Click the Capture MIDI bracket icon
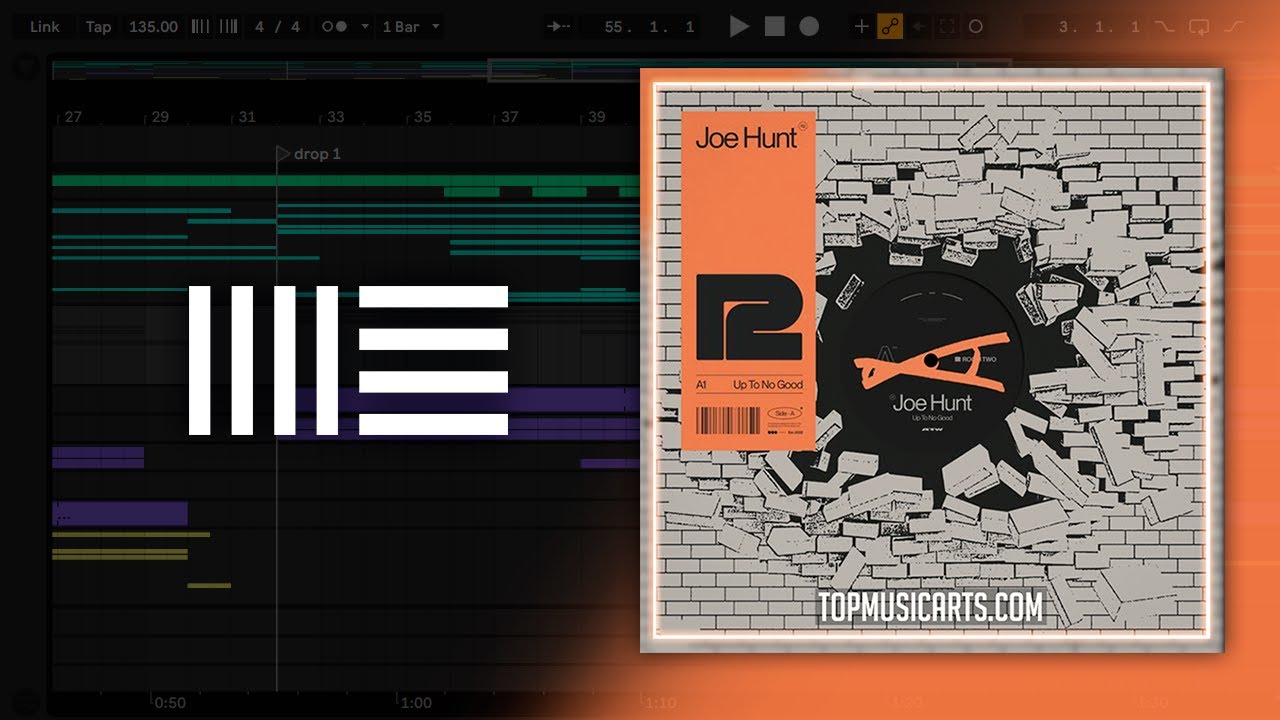Viewport: 1280px width, 720px height. click(947, 27)
